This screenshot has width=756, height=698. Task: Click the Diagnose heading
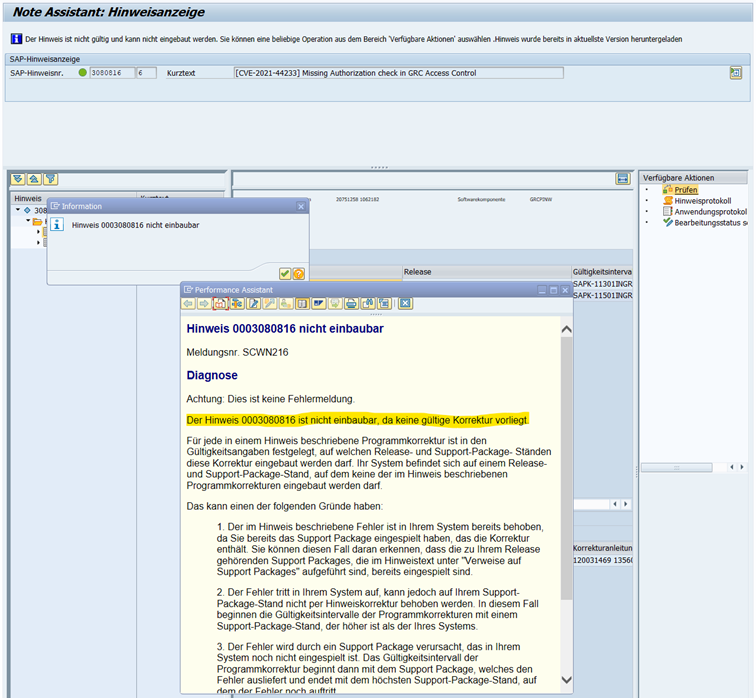coord(212,375)
